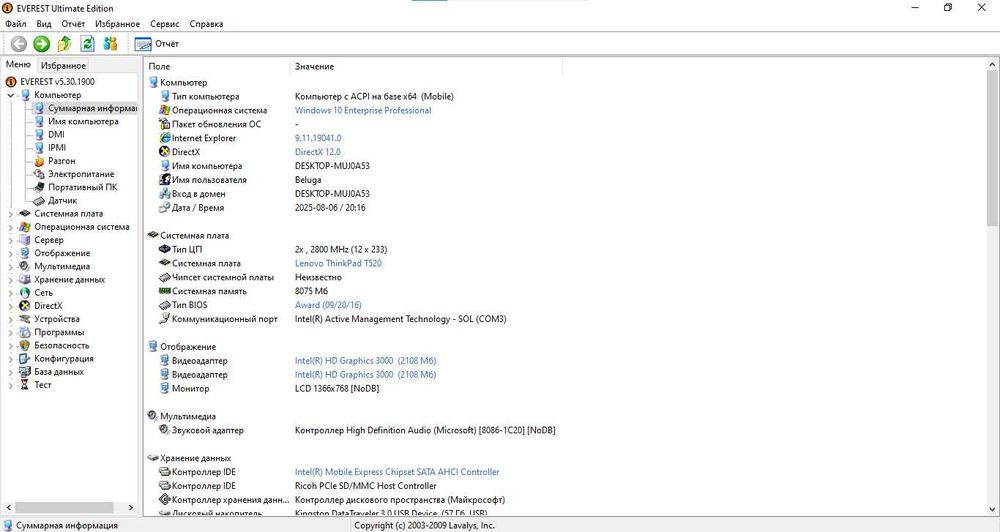Expand the Мультимедиа tree node
The width and height of the screenshot is (1000, 532).
point(10,267)
